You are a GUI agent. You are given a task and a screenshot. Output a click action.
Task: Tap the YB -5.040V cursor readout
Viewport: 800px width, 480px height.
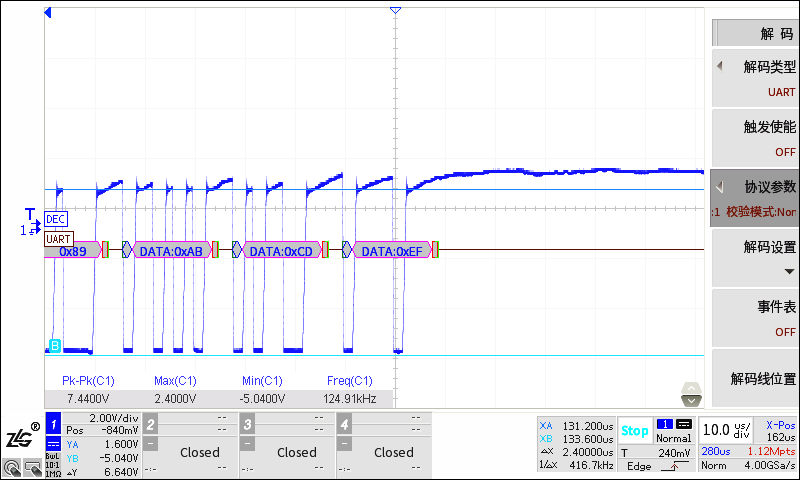[102, 458]
